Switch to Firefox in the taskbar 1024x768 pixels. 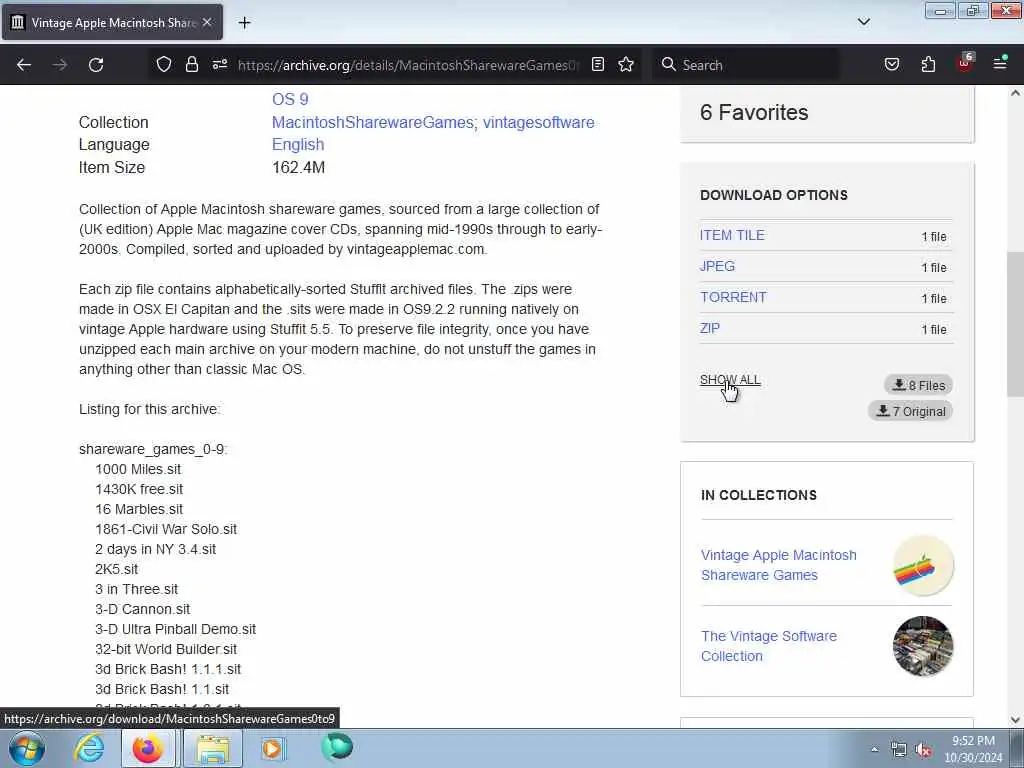pyautogui.click(x=148, y=748)
